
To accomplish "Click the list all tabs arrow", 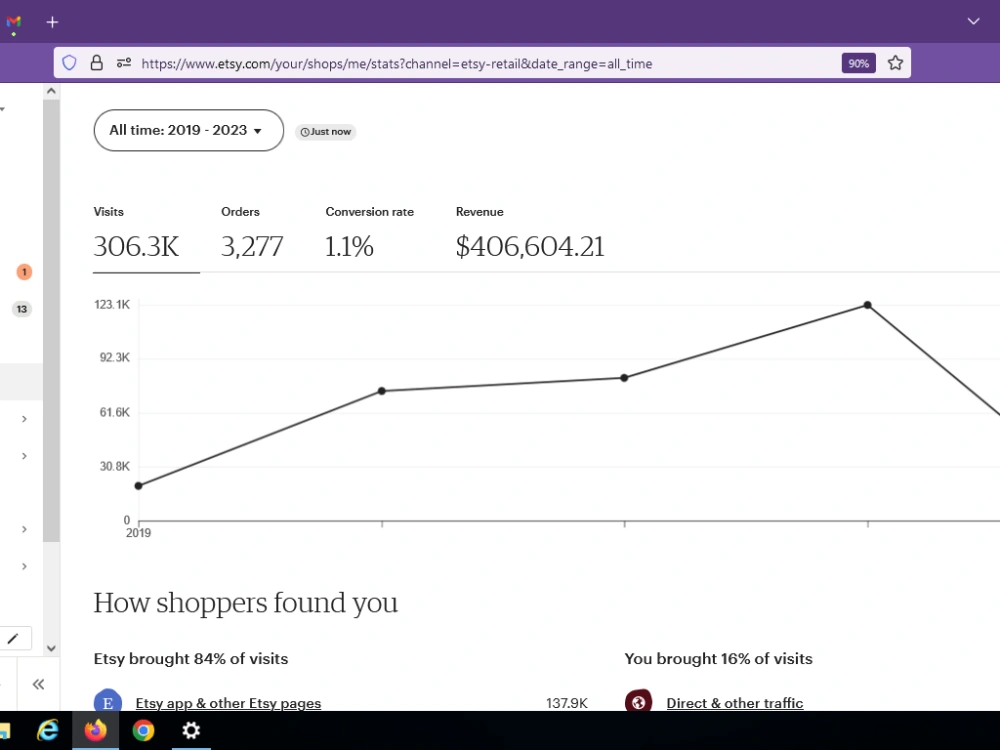I will coord(973,21).
